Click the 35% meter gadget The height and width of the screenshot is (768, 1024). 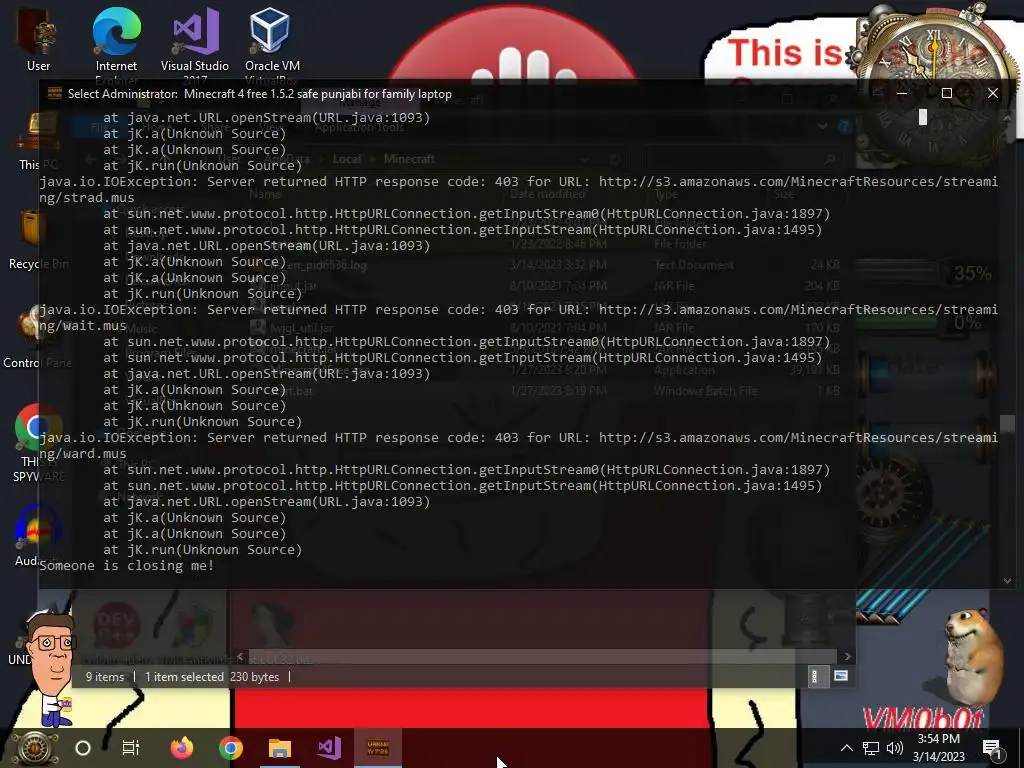(x=925, y=272)
